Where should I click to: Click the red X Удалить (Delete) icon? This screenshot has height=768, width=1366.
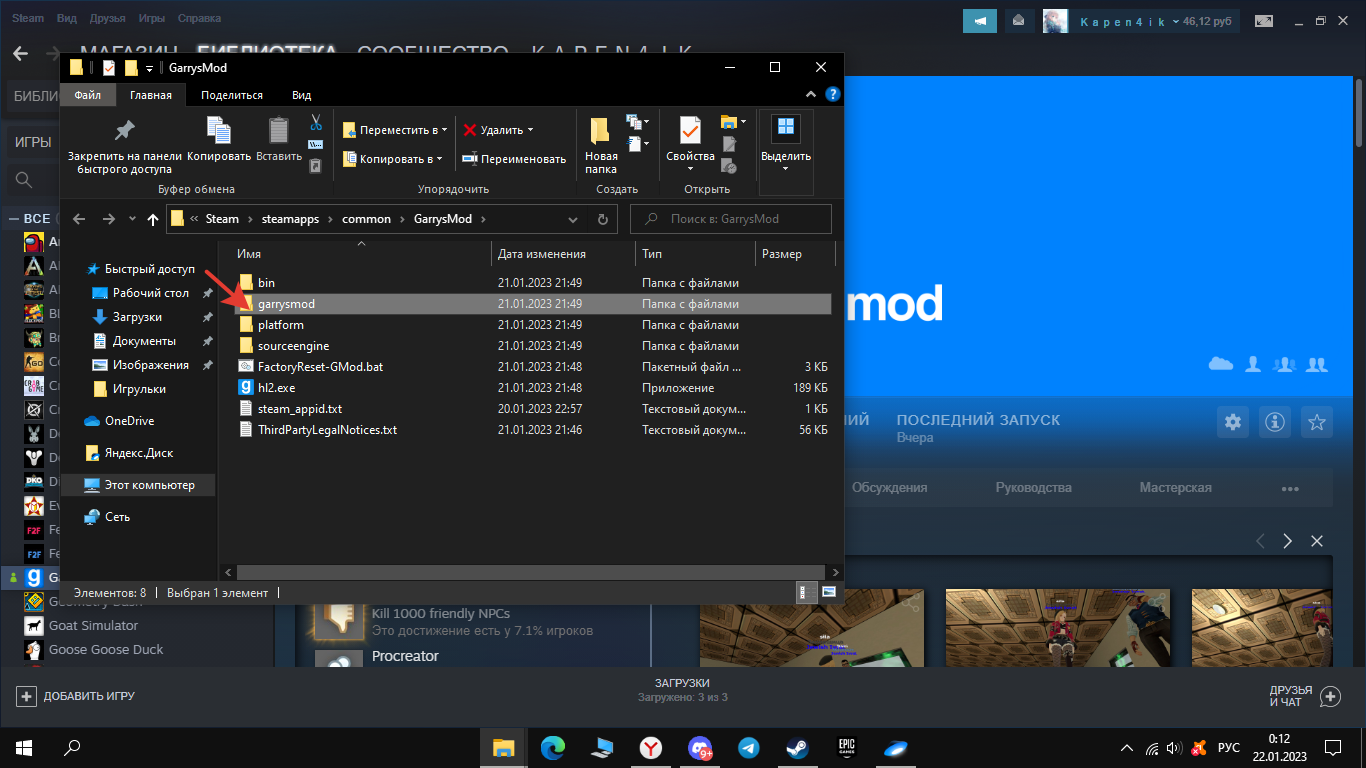tap(469, 130)
